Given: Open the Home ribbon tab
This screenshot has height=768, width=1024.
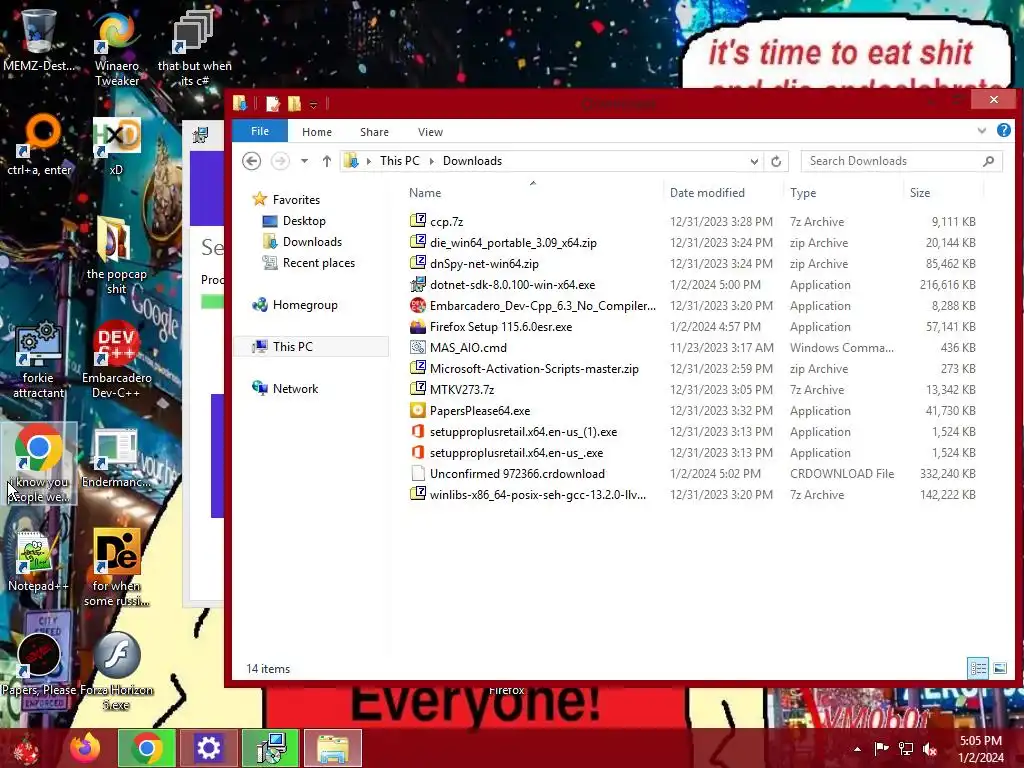Looking at the screenshot, I should coord(317,132).
